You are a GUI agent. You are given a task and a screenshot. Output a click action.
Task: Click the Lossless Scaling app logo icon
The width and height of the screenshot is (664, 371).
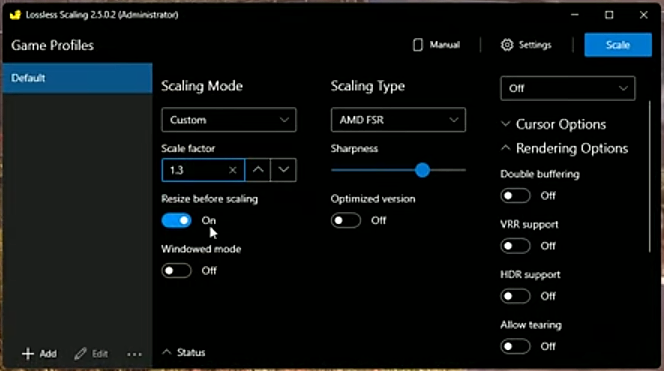coord(15,15)
